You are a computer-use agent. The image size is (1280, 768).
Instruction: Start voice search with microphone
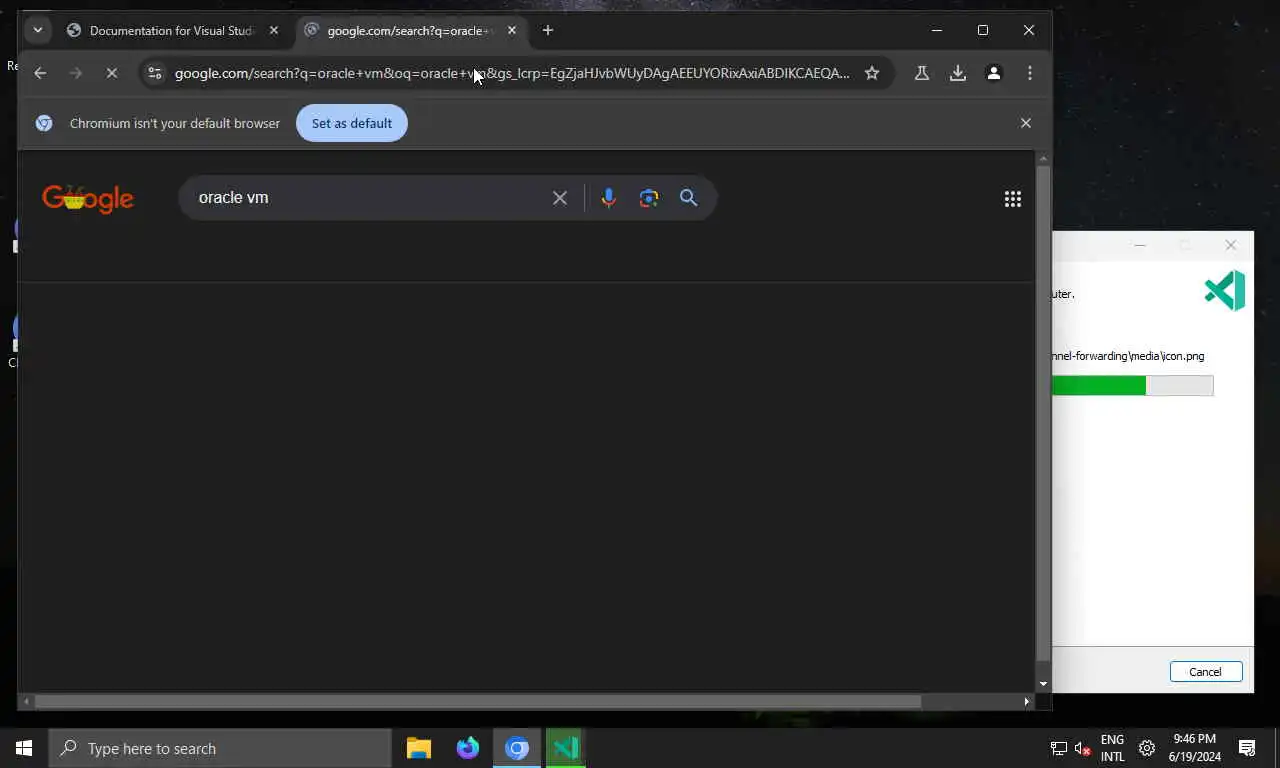[x=608, y=198]
